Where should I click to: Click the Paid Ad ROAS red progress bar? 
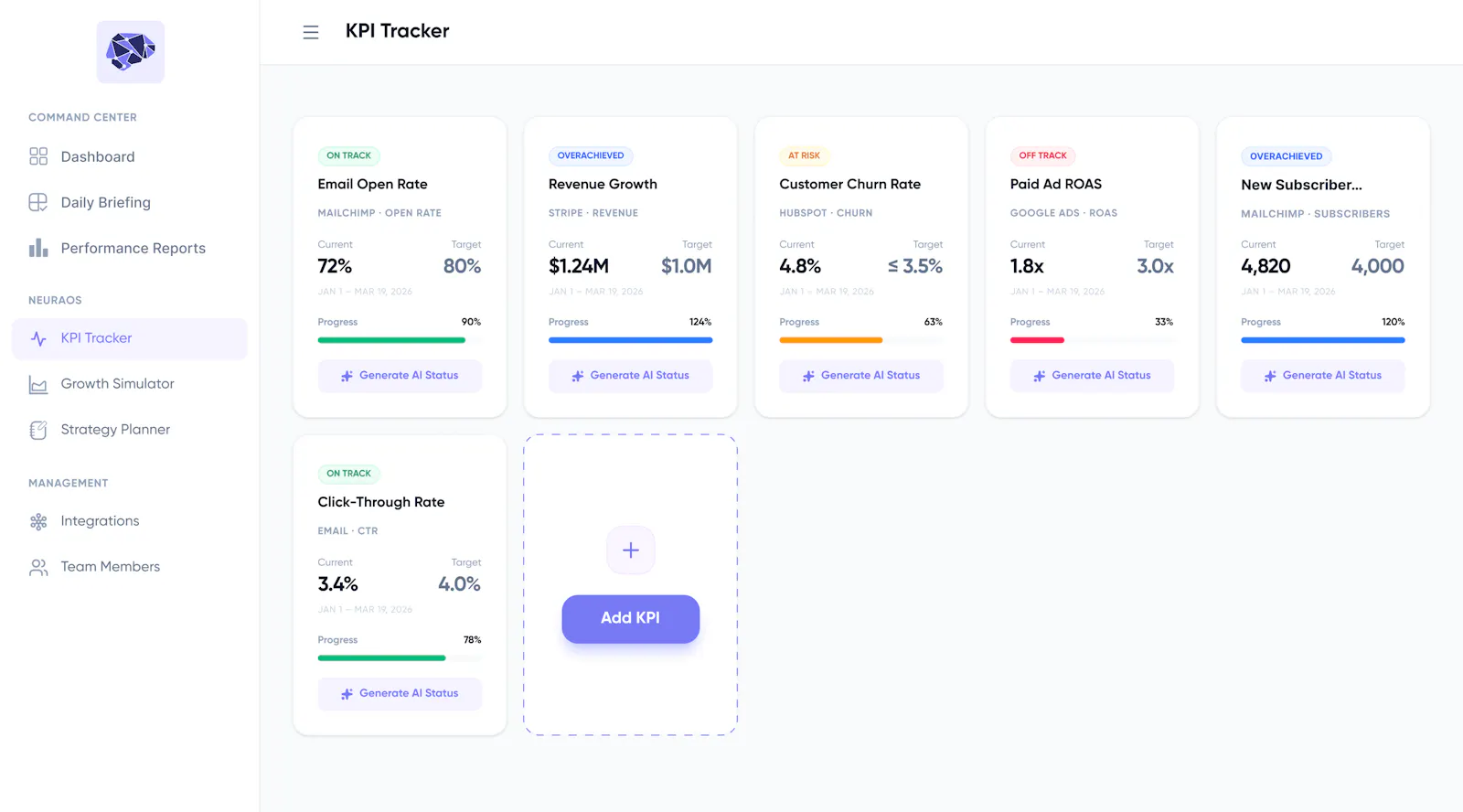pyautogui.click(x=1037, y=340)
